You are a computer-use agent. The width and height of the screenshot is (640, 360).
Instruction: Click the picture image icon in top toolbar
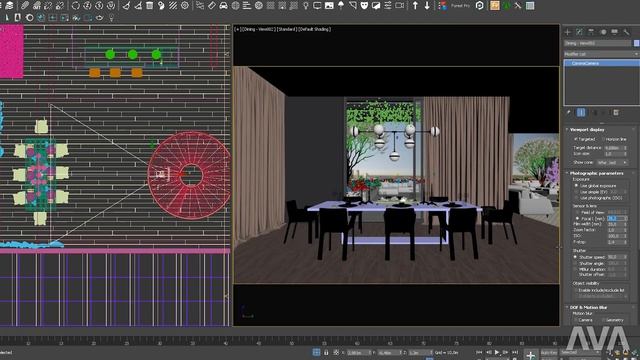329,6
